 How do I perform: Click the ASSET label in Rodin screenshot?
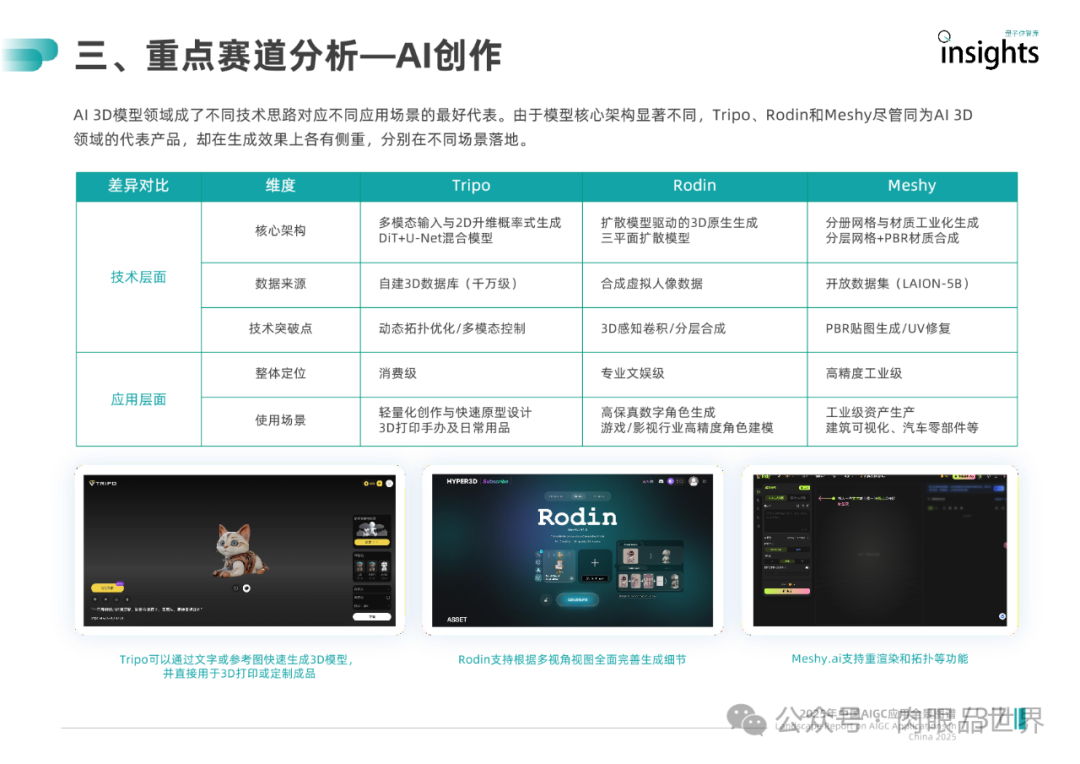click(457, 619)
